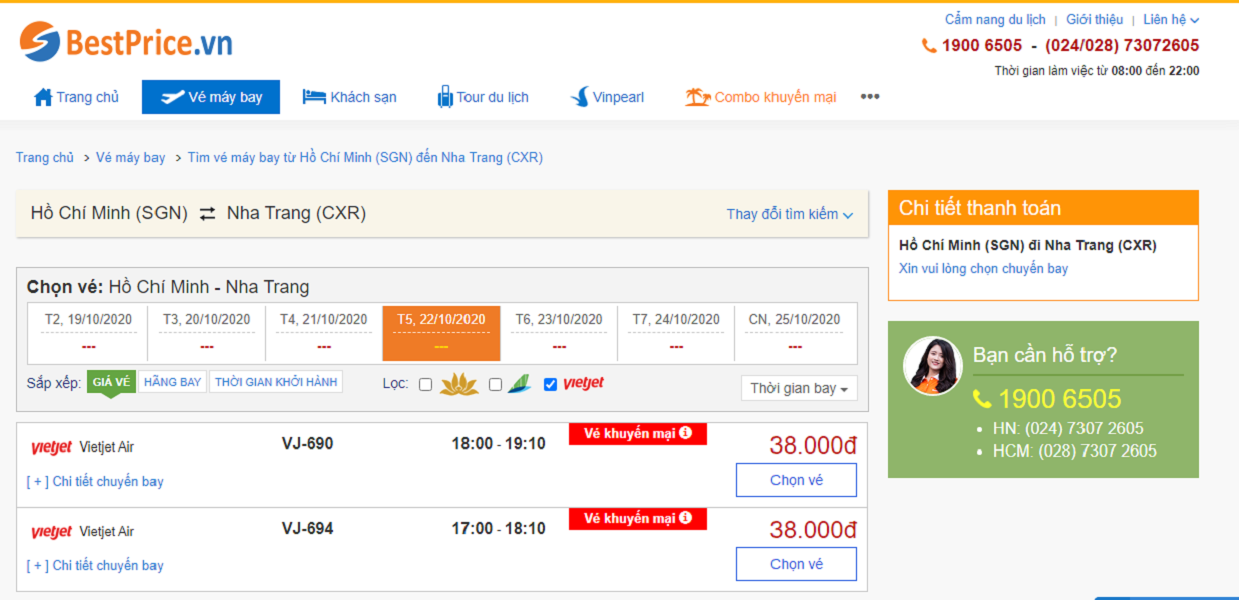This screenshot has height=600, width=1239.
Task: Expand Chi tiết chuyến bay for VJ-694
Action: click(95, 565)
